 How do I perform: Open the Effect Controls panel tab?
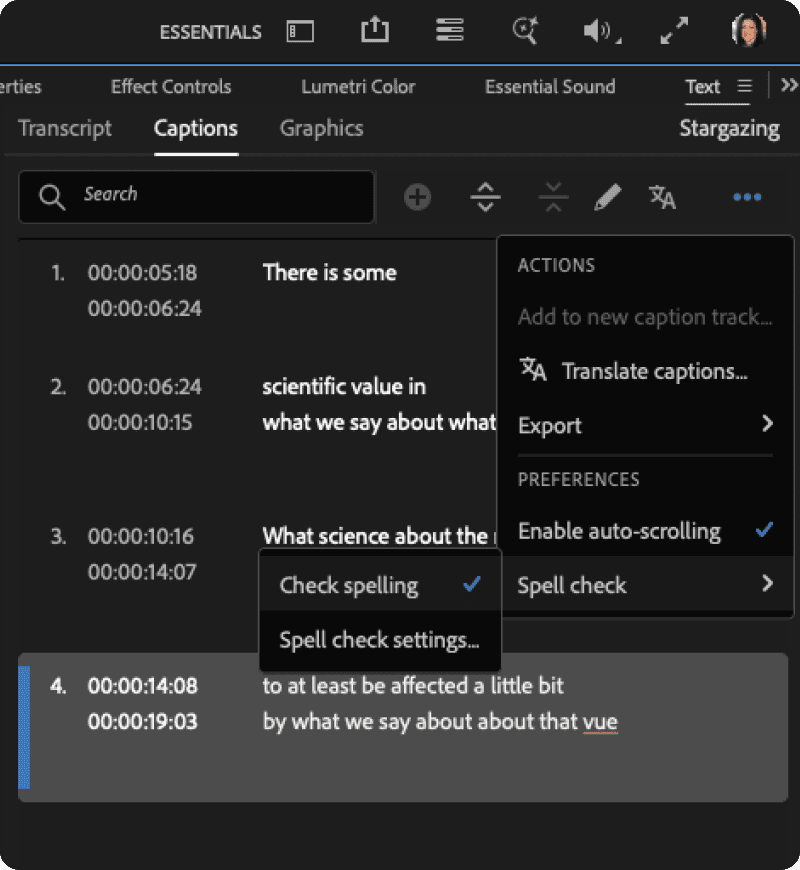[x=171, y=87]
